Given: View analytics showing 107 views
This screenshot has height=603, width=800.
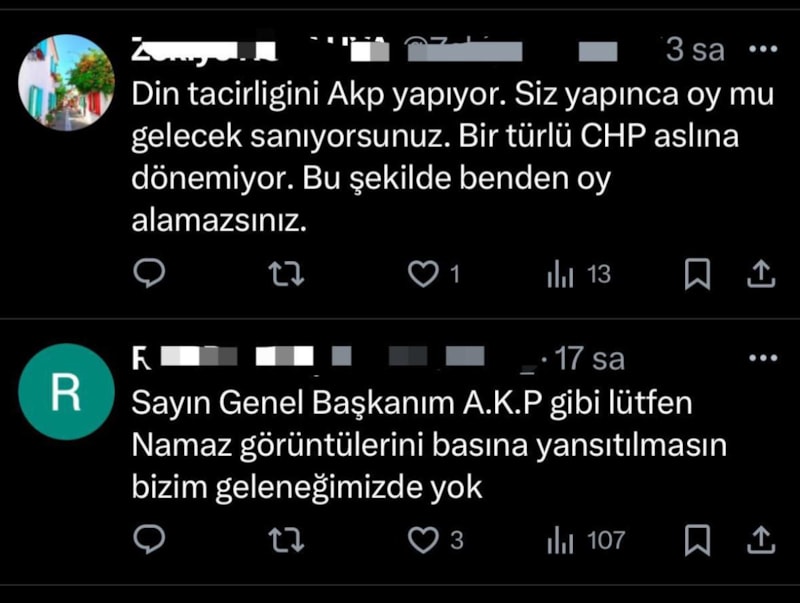Looking at the screenshot, I should tap(586, 540).
